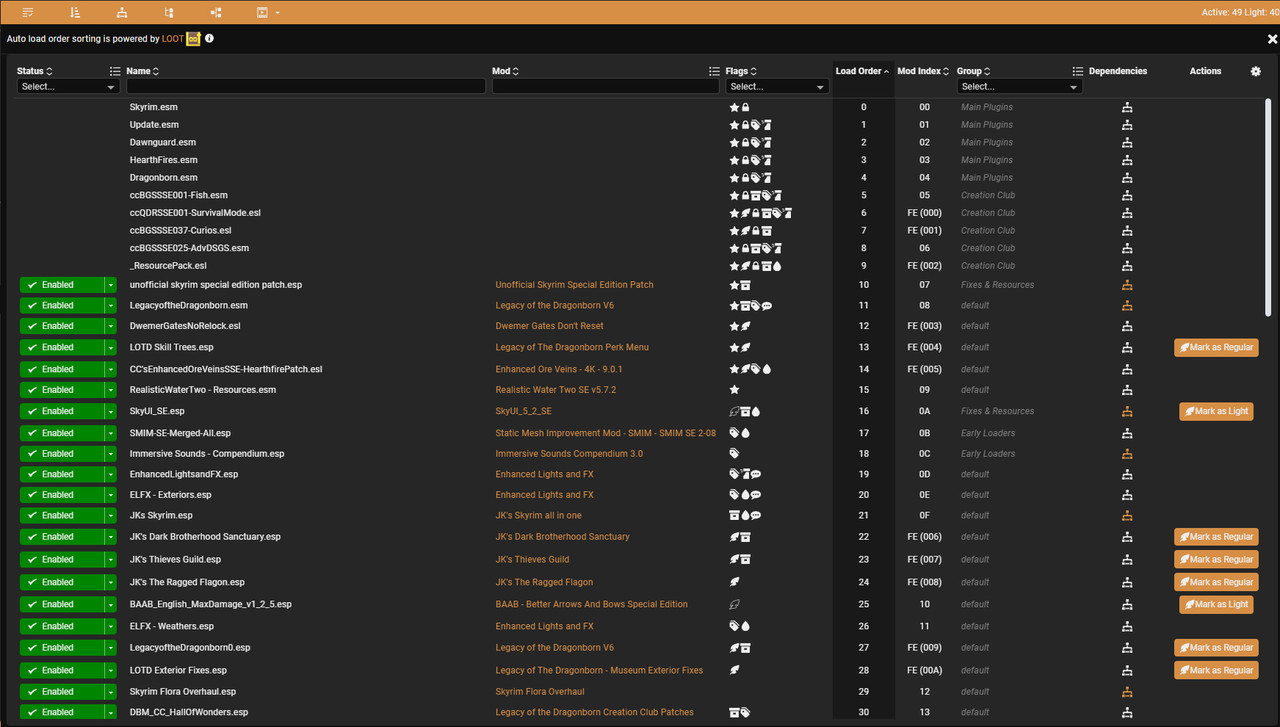Click the Name filter text field
Viewport: 1280px width, 727px height.
click(x=306, y=86)
